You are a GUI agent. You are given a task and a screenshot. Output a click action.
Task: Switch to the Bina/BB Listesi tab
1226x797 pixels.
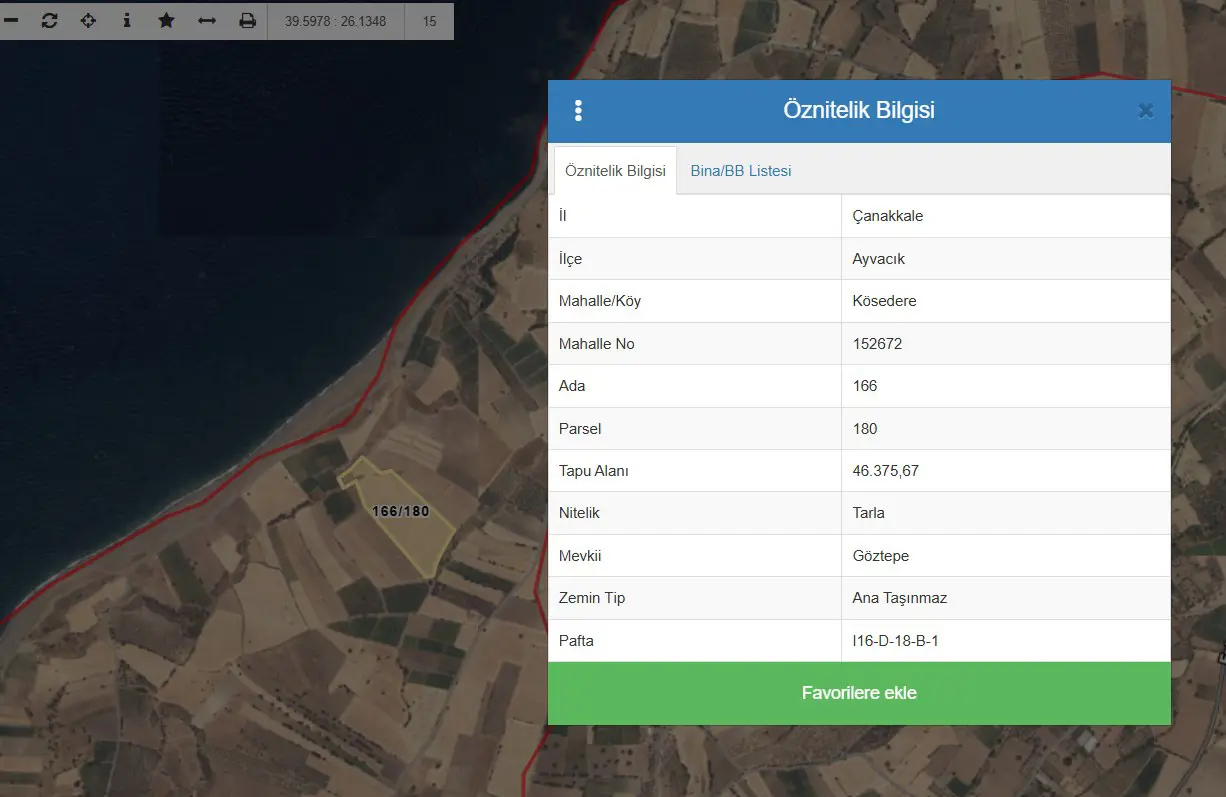[x=741, y=171]
